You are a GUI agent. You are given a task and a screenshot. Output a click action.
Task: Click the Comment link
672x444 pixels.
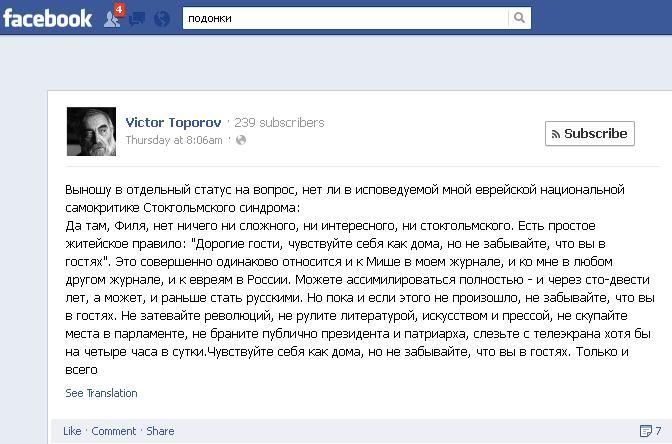[114, 431]
